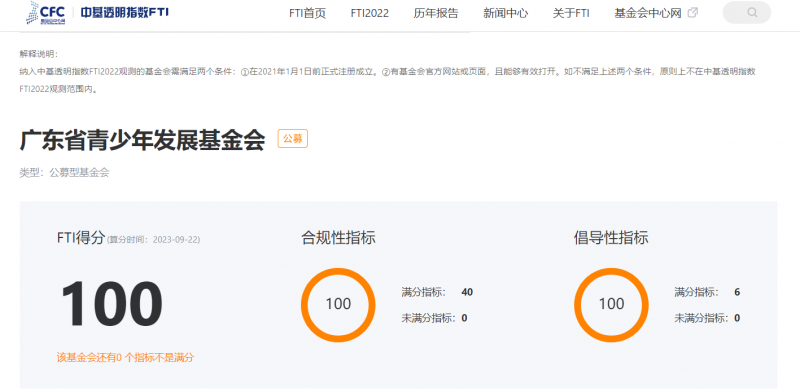Click the 倡导性指标 heading
This screenshot has height=392, width=800.
[x=611, y=237]
